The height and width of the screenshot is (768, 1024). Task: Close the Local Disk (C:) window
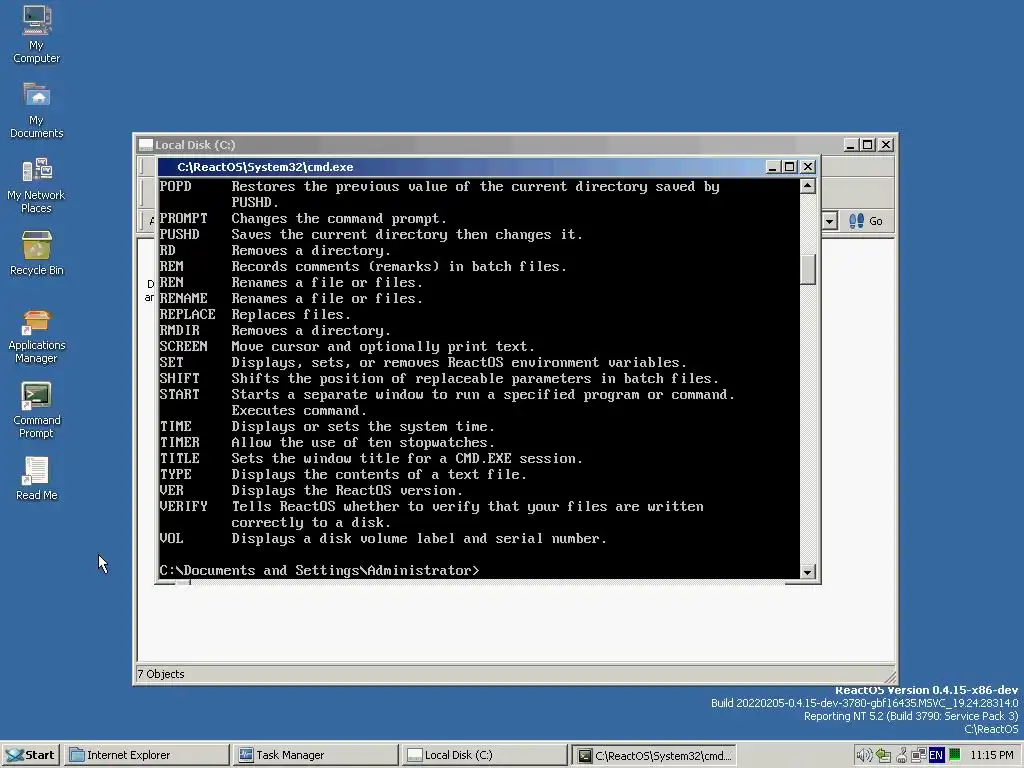pyautogui.click(x=886, y=145)
